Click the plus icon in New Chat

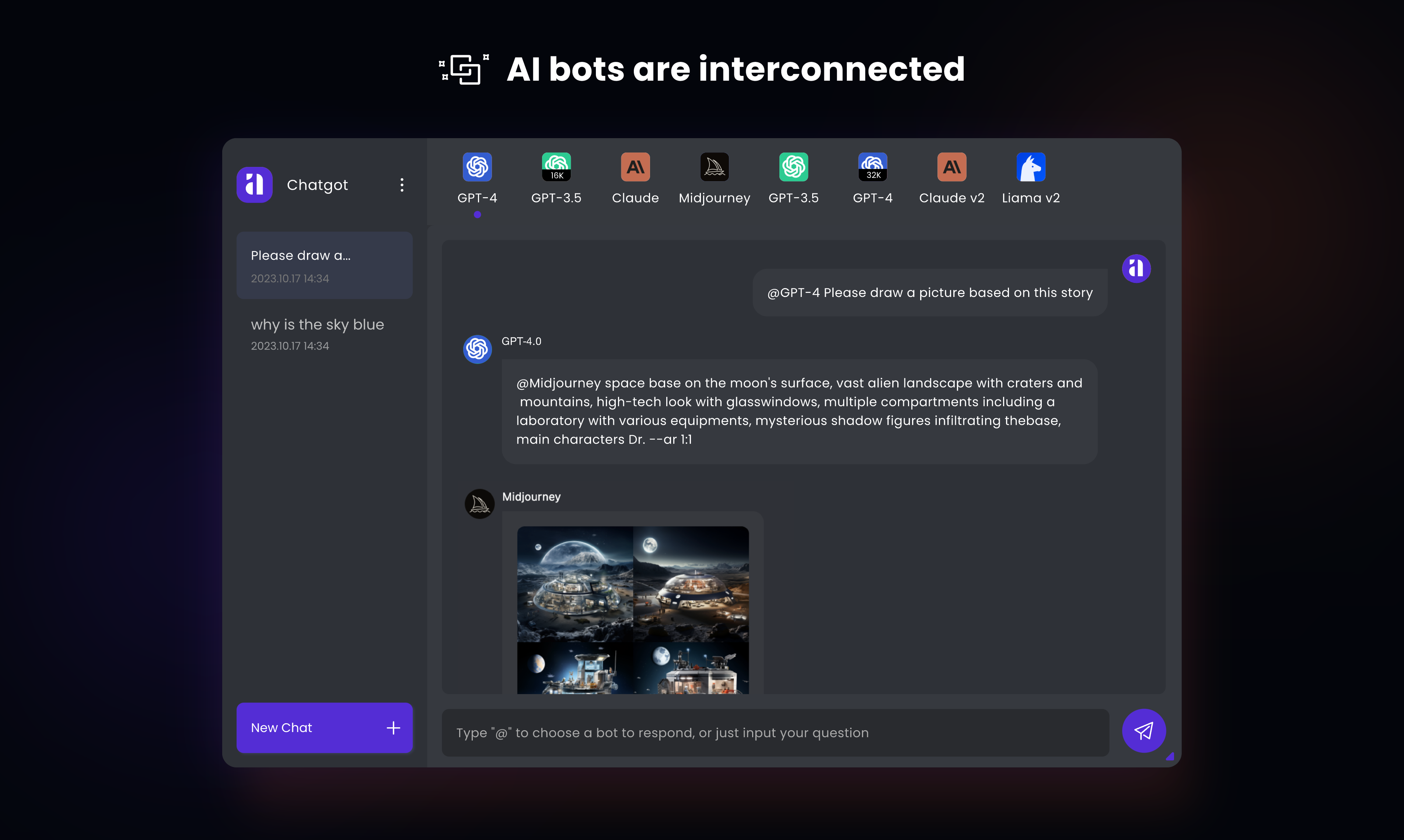pos(393,728)
